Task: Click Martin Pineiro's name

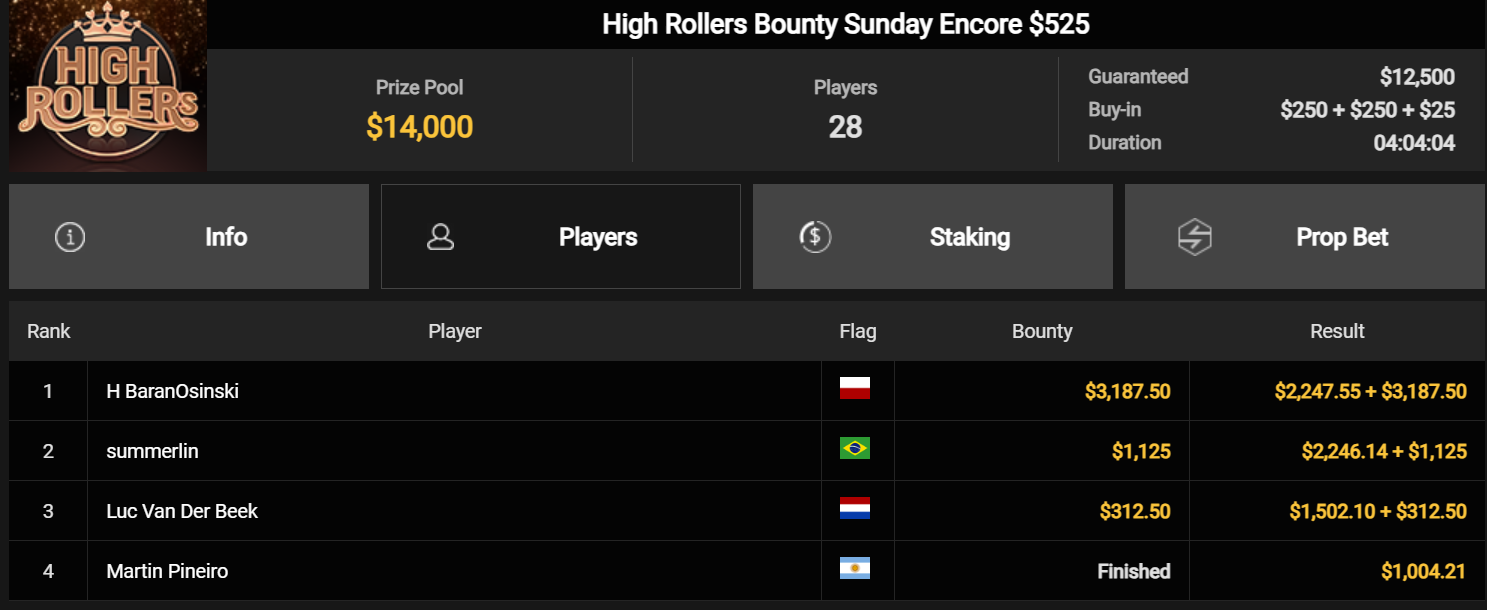Action: click(167, 571)
